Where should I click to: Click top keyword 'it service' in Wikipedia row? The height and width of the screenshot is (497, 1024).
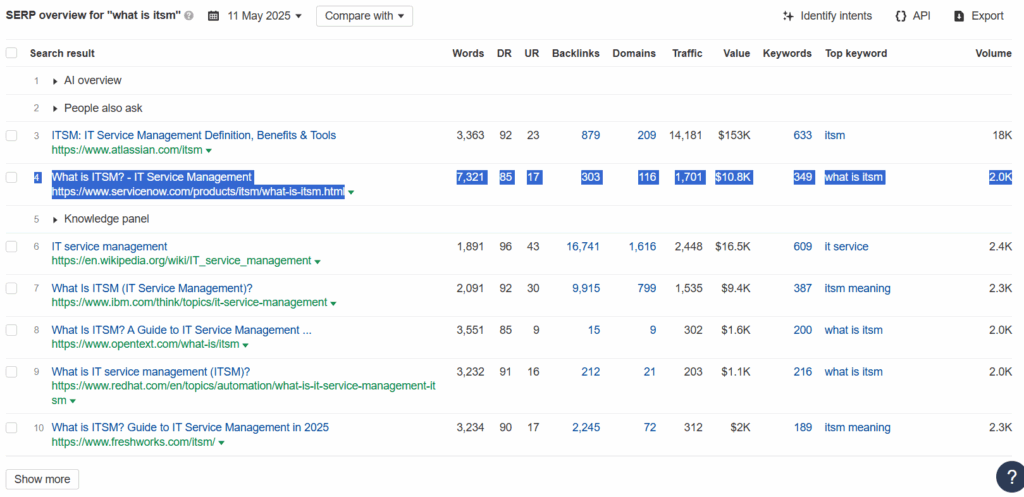click(x=846, y=246)
